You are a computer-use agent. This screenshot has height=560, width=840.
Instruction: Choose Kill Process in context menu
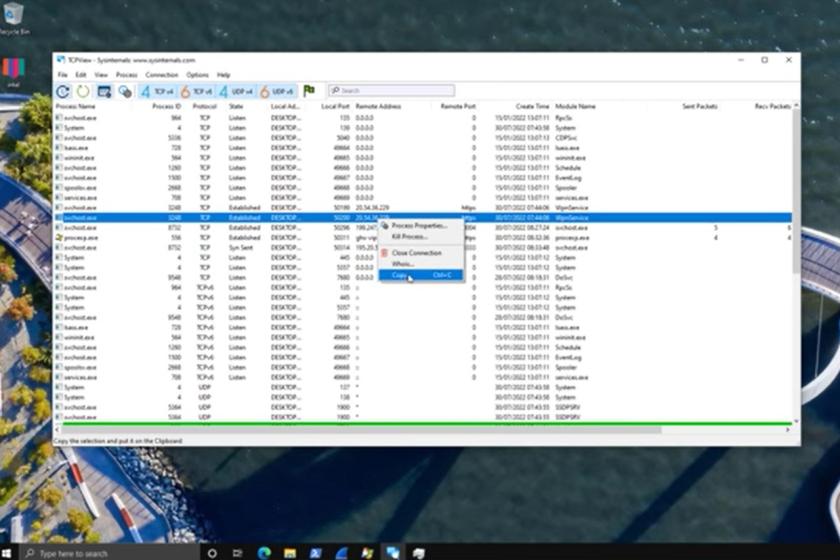(x=421, y=236)
